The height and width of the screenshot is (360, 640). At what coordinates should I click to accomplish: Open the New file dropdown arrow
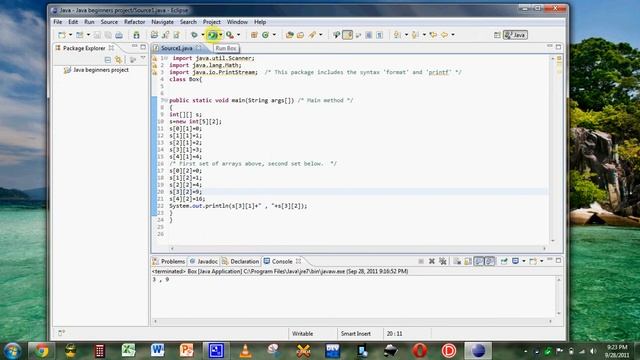[x=70, y=35]
